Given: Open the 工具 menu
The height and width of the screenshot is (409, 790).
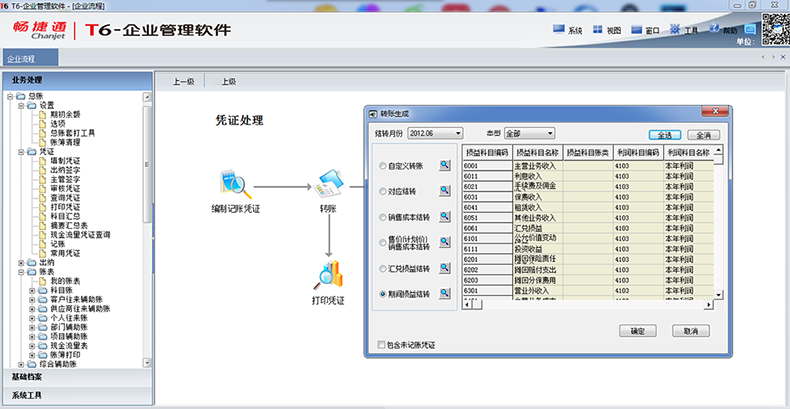Looking at the screenshot, I should point(684,30).
